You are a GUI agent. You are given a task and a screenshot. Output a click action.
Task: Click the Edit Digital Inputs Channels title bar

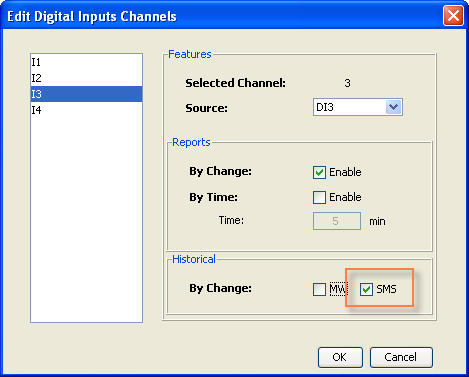click(220, 16)
